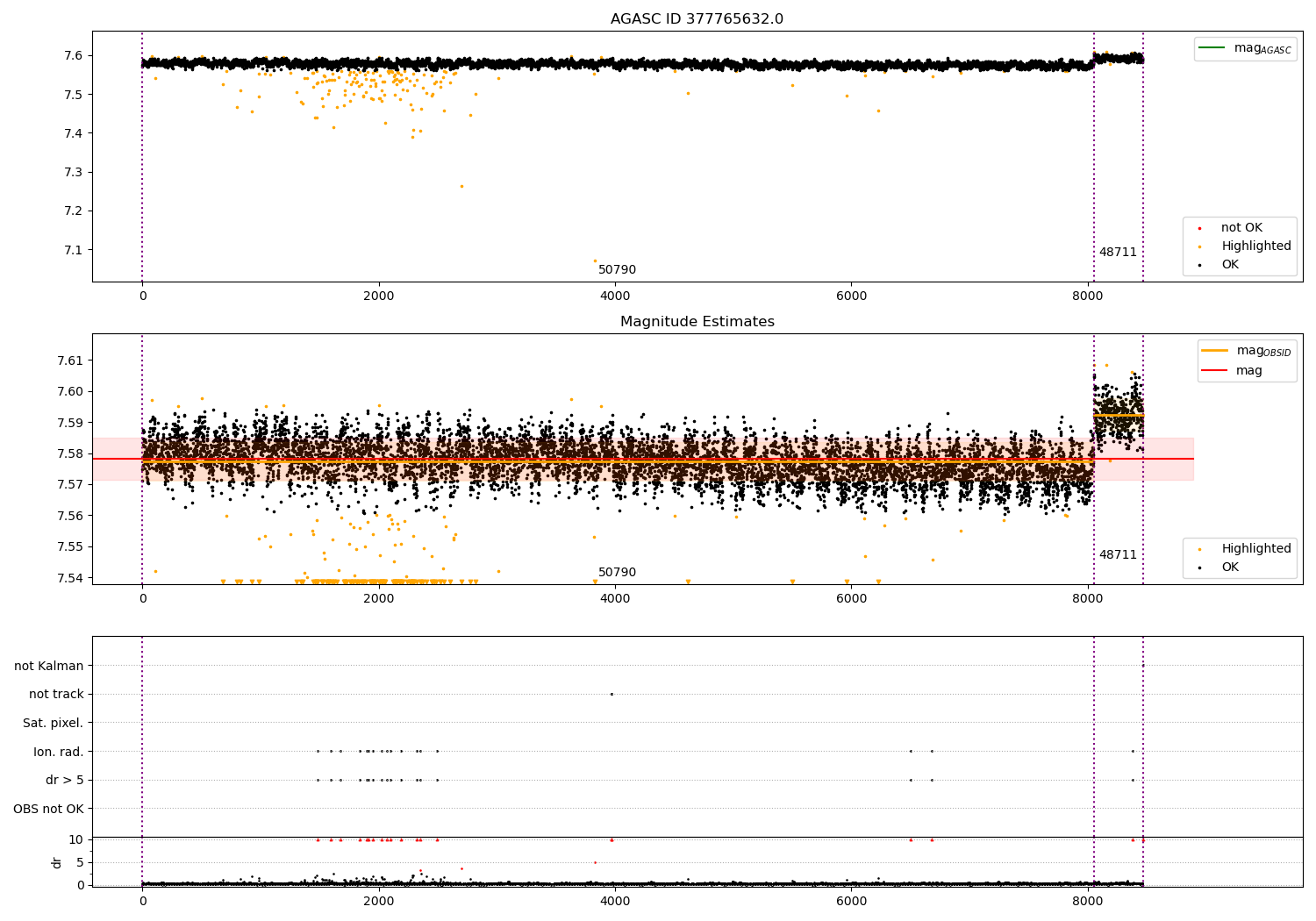Click the '7.55' y-tick in middle plot
Image resolution: width=1316 pixels, height=921 pixels.
(x=71, y=546)
